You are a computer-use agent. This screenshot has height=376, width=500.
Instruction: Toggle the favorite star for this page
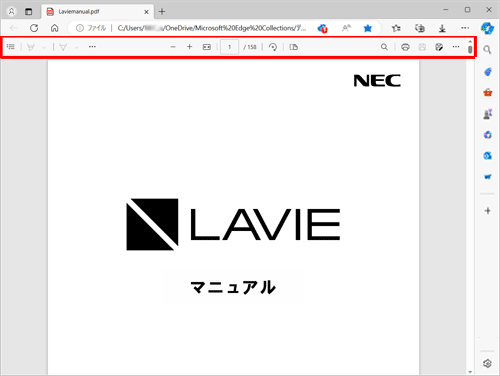(x=368, y=28)
